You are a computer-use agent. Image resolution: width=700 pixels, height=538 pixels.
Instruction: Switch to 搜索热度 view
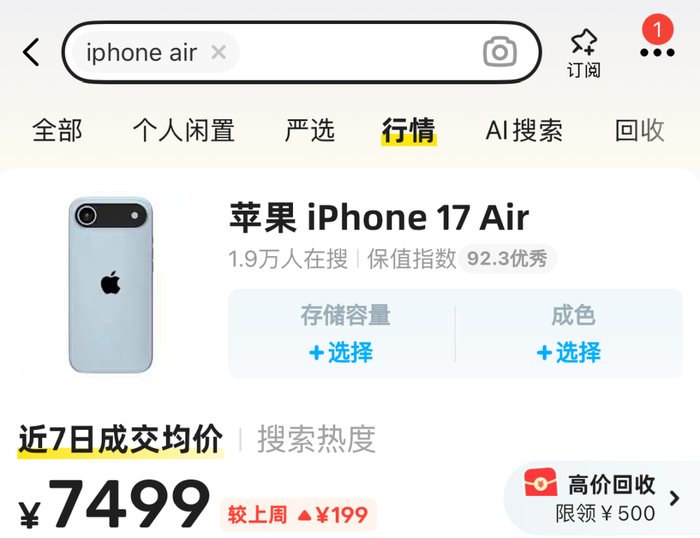point(317,439)
